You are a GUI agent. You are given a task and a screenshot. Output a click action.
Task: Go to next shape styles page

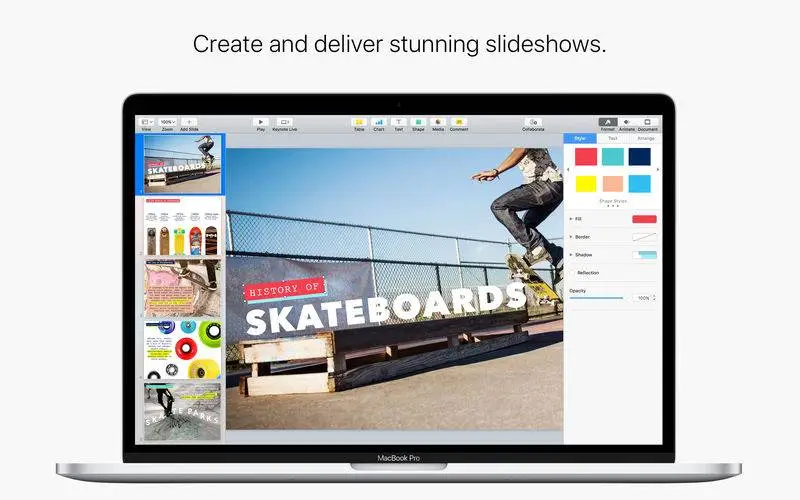pos(658,169)
